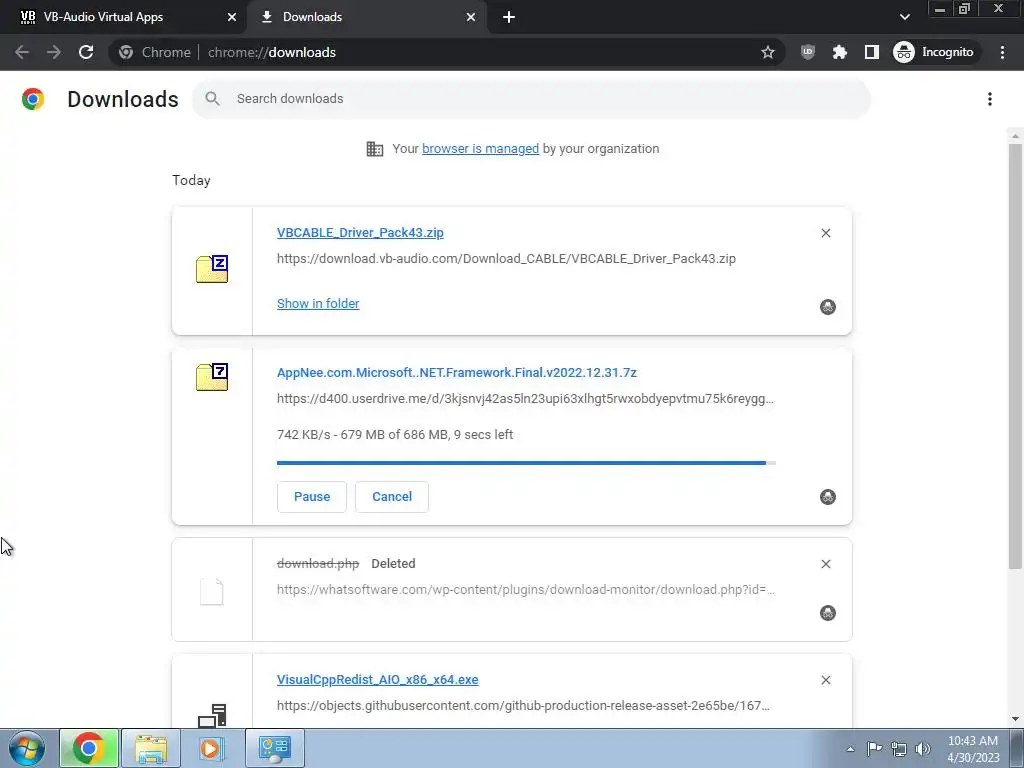Viewport: 1024px width, 768px height.
Task: Click the search magnifier icon
Action: [x=212, y=99]
